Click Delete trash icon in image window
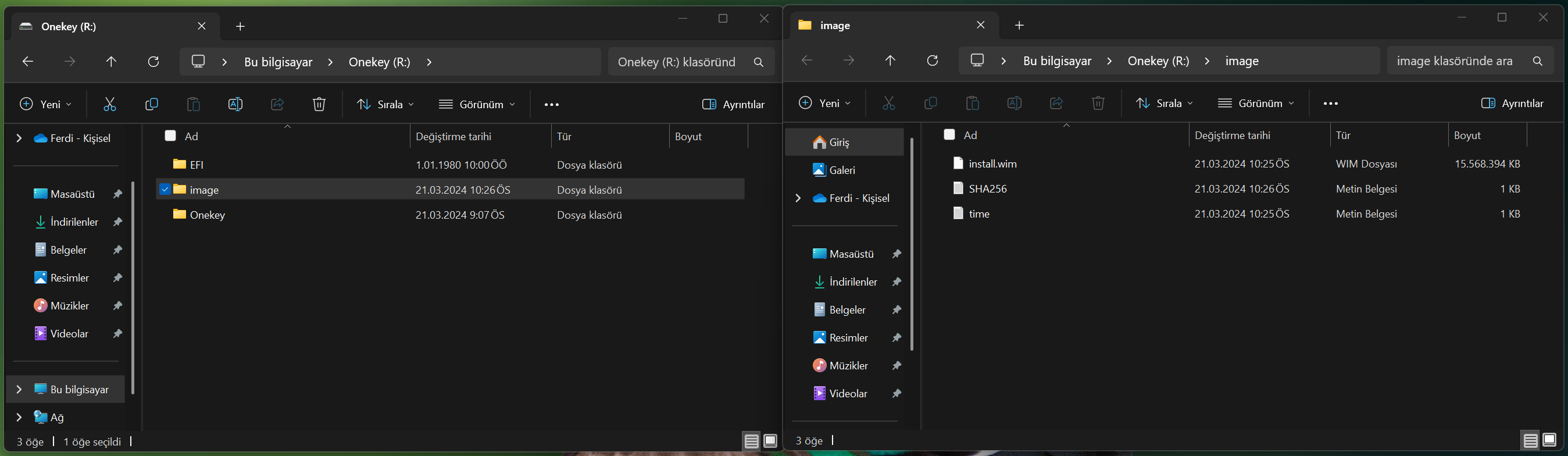 coord(1098,104)
